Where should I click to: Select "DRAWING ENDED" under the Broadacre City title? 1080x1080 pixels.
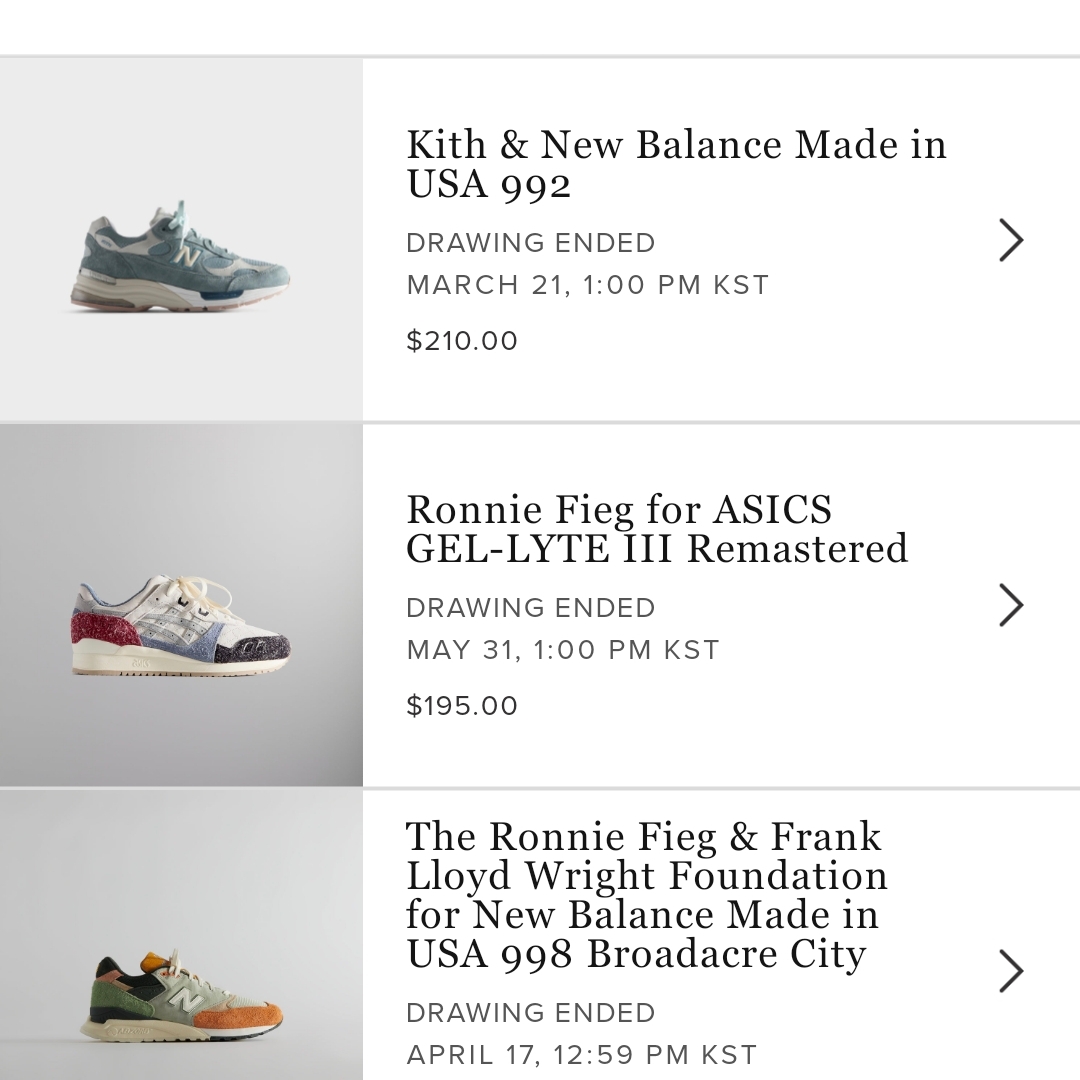[531, 1012]
